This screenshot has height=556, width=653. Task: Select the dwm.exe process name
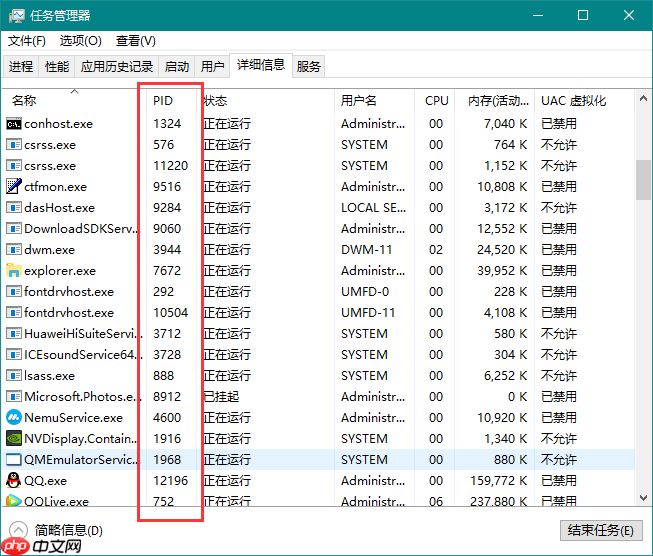pyautogui.click(x=50, y=249)
